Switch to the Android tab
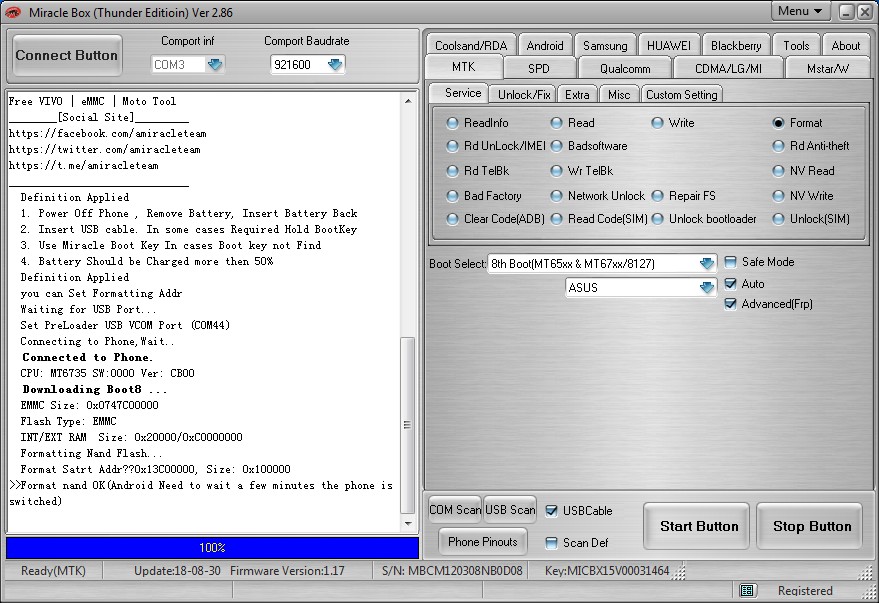879x603 pixels. tap(545, 45)
